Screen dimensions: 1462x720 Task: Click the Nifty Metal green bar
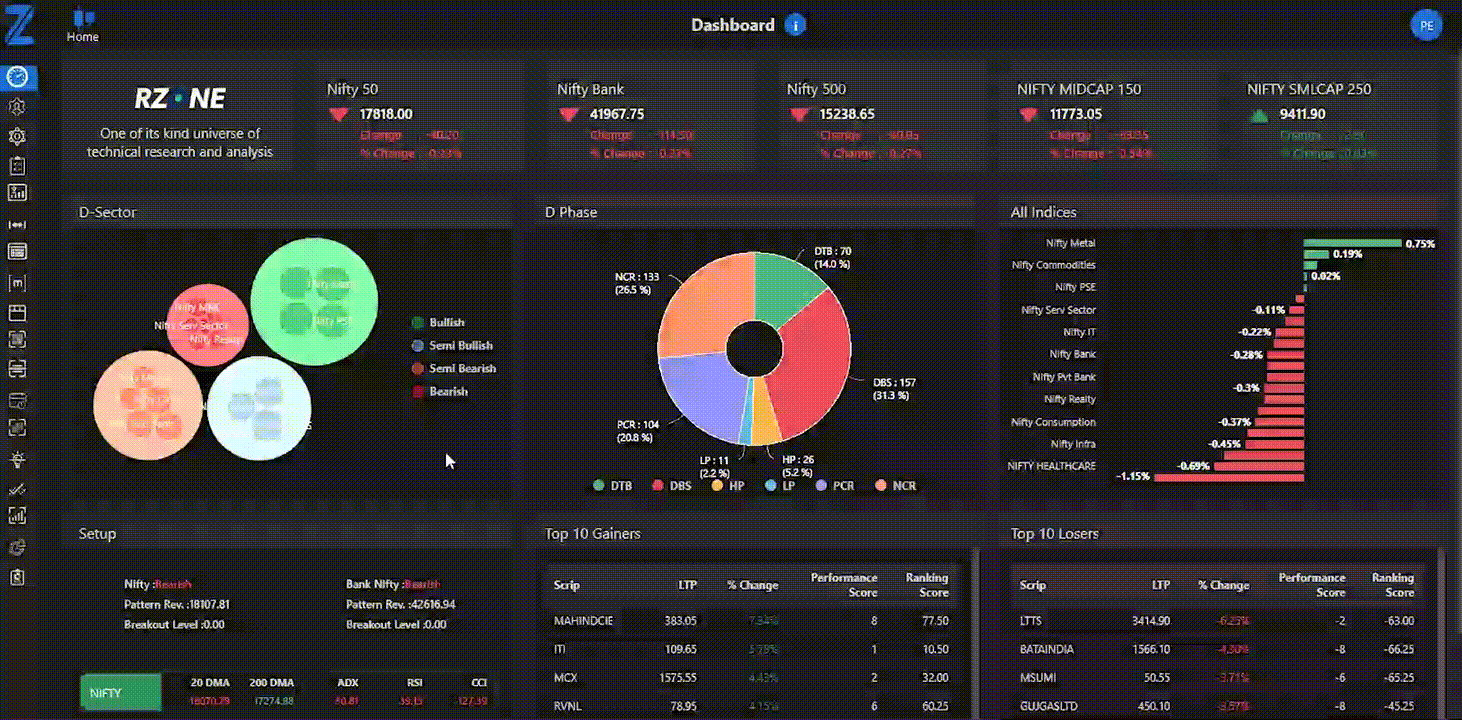(1353, 243)
